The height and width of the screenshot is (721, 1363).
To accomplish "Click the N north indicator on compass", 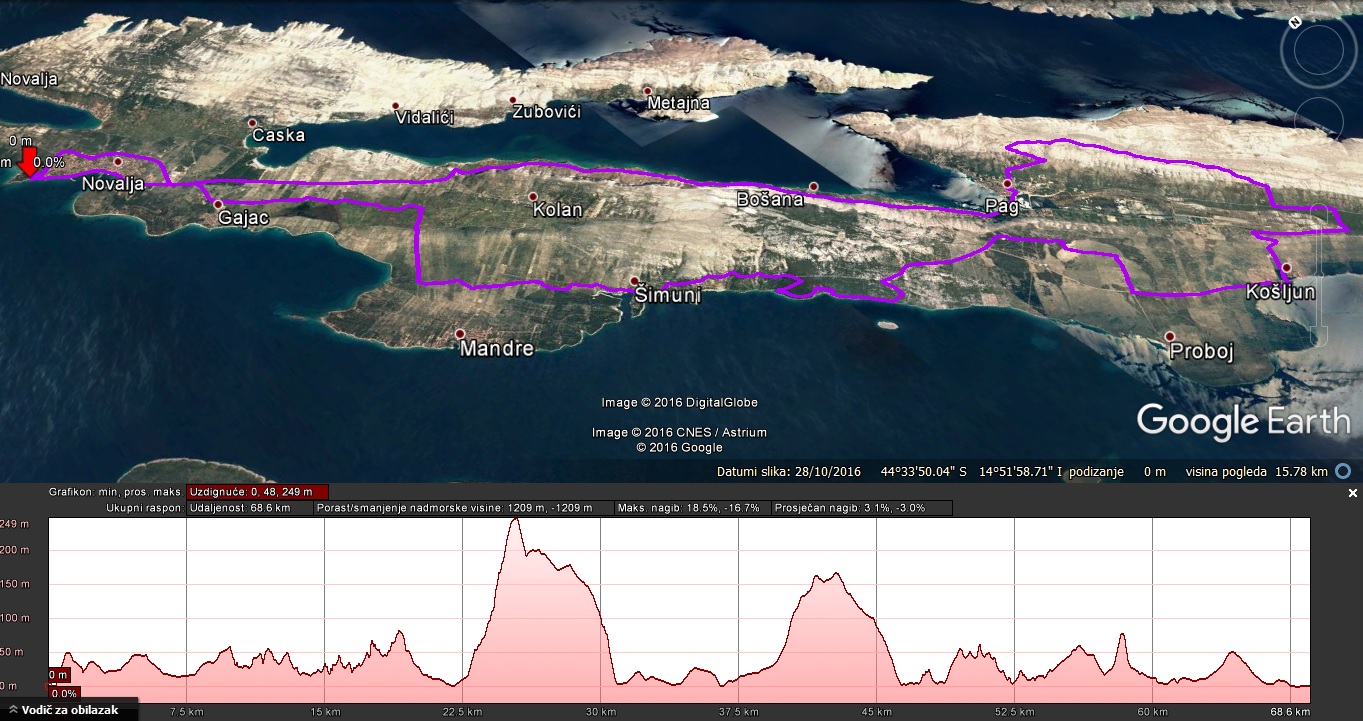I will 1295,21.
